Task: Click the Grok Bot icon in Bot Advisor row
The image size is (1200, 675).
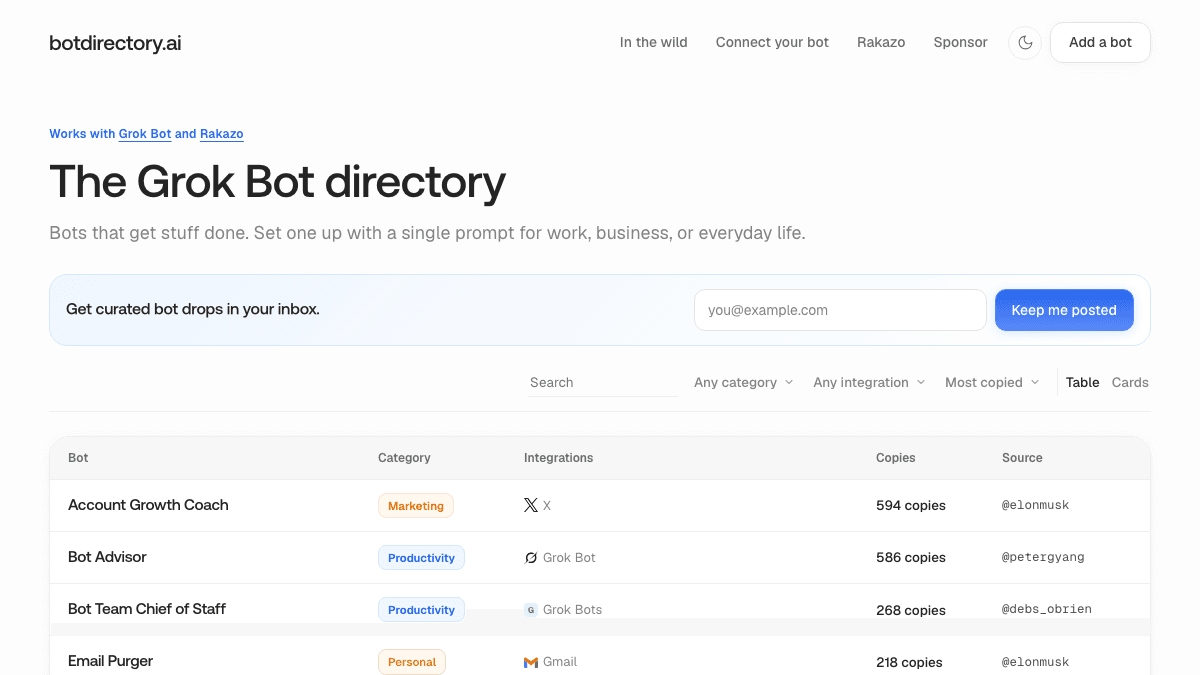Action: (531, 558)
